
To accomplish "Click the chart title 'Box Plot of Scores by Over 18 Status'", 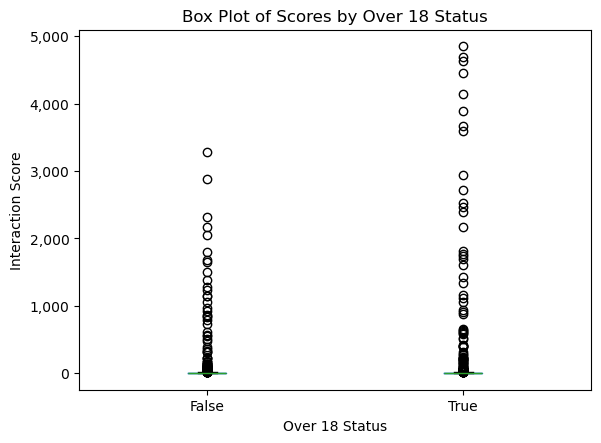I will [334, 14].
